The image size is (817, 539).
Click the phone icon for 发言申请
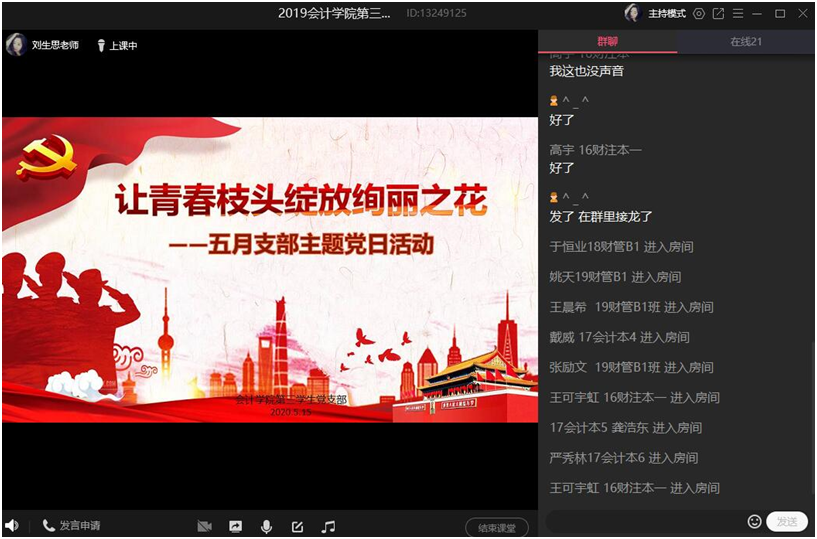pyautogui.click(x=48, y=525)
